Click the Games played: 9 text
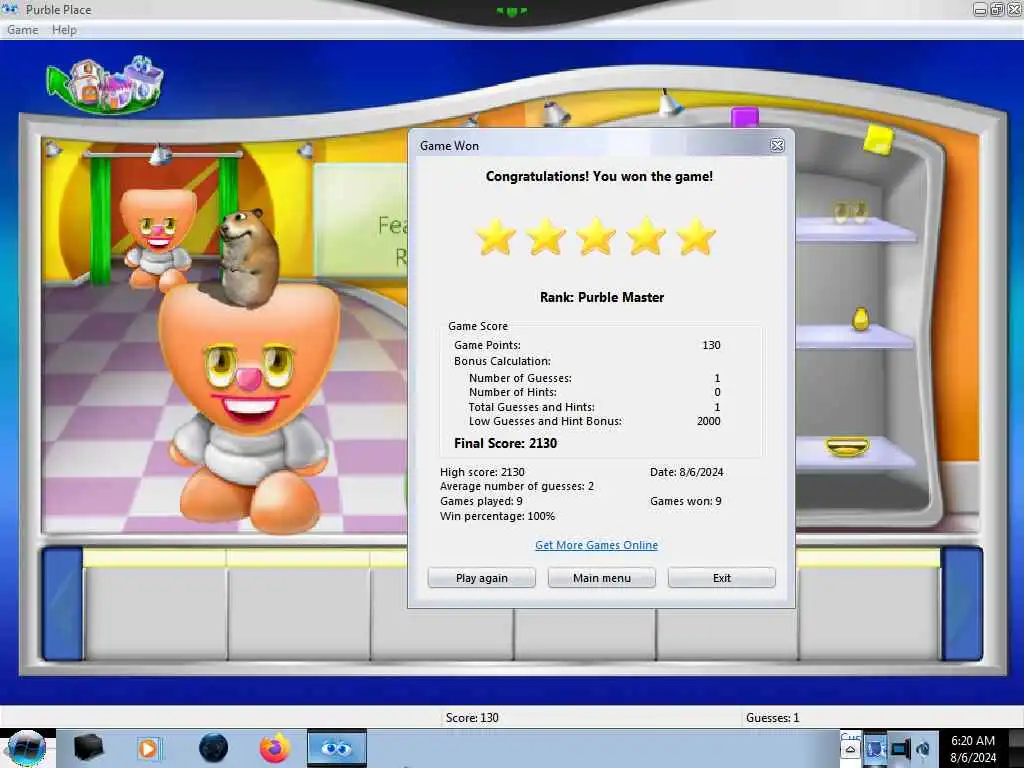The image size is (1024, 768). click(x=481, y=501)
